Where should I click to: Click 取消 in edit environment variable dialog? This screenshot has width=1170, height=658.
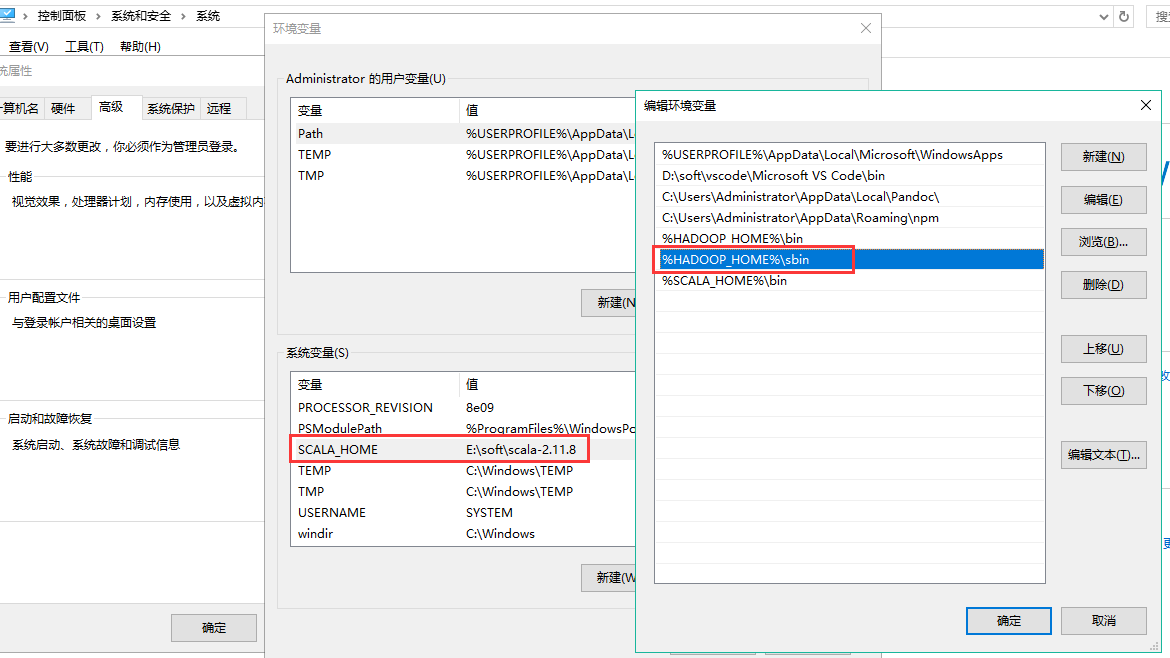click(1103, 621)
